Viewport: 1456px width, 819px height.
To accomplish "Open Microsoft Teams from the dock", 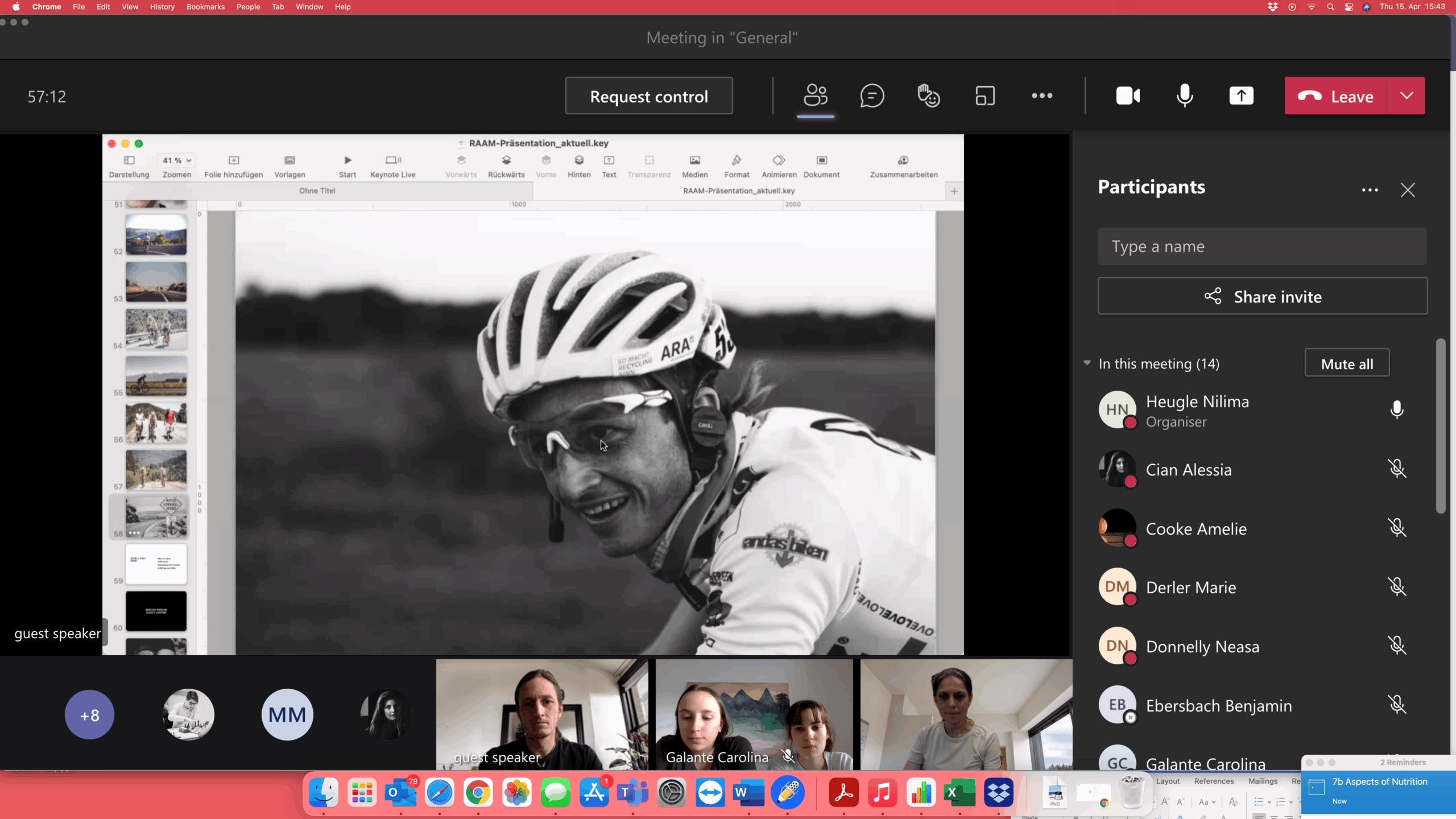I will tap(632, 793).
